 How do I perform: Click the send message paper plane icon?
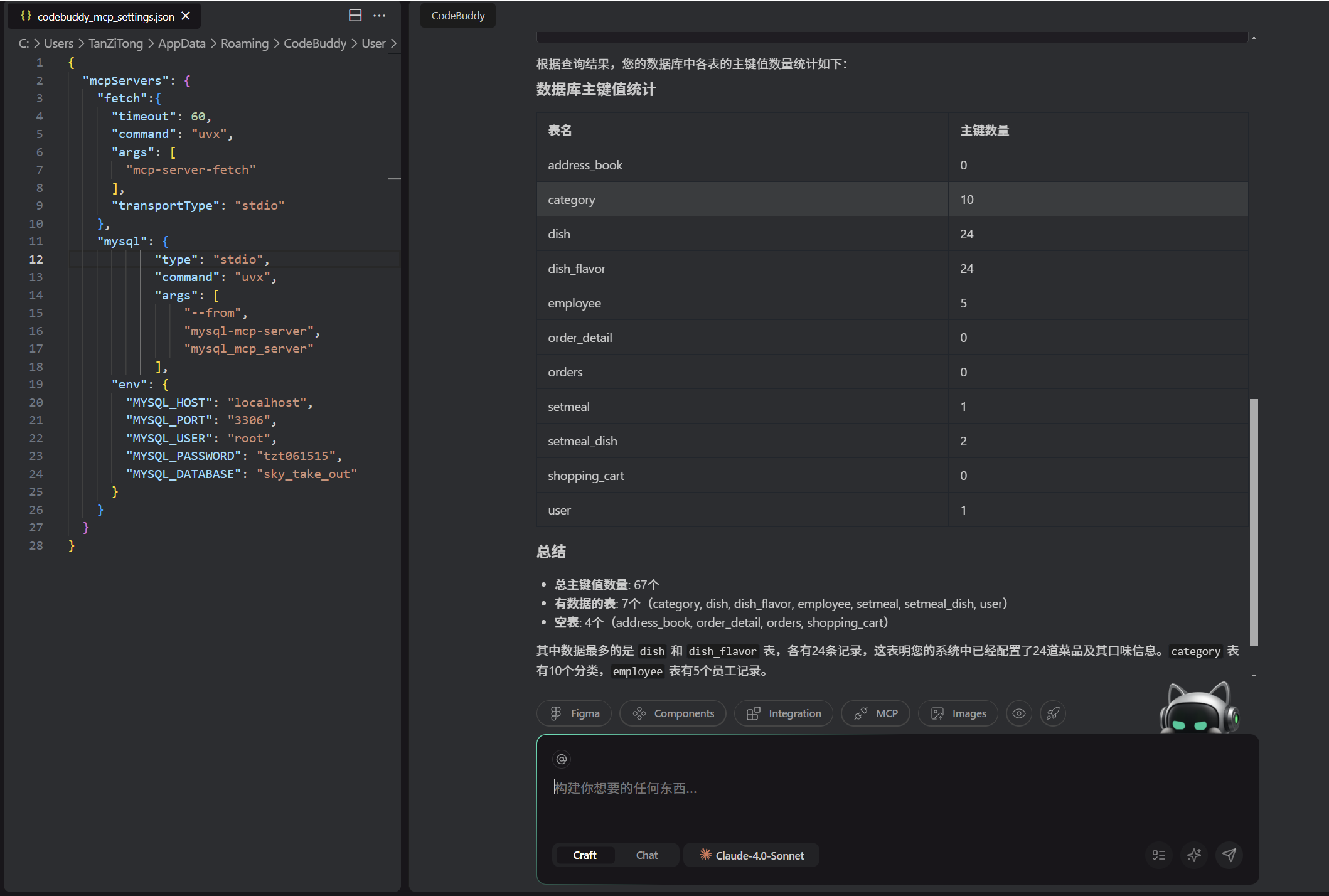pyautogui.click(x=1229, y=855)
